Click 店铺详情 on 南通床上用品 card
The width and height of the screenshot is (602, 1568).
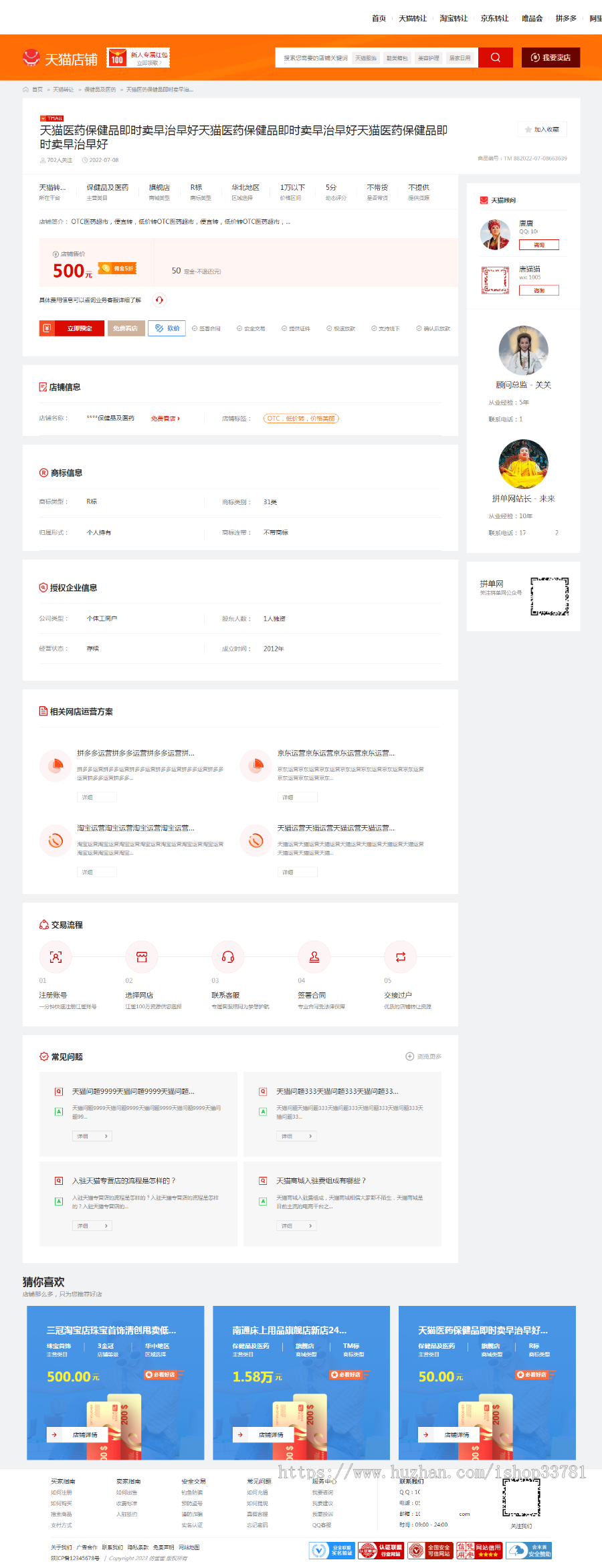pos(264,1434)
